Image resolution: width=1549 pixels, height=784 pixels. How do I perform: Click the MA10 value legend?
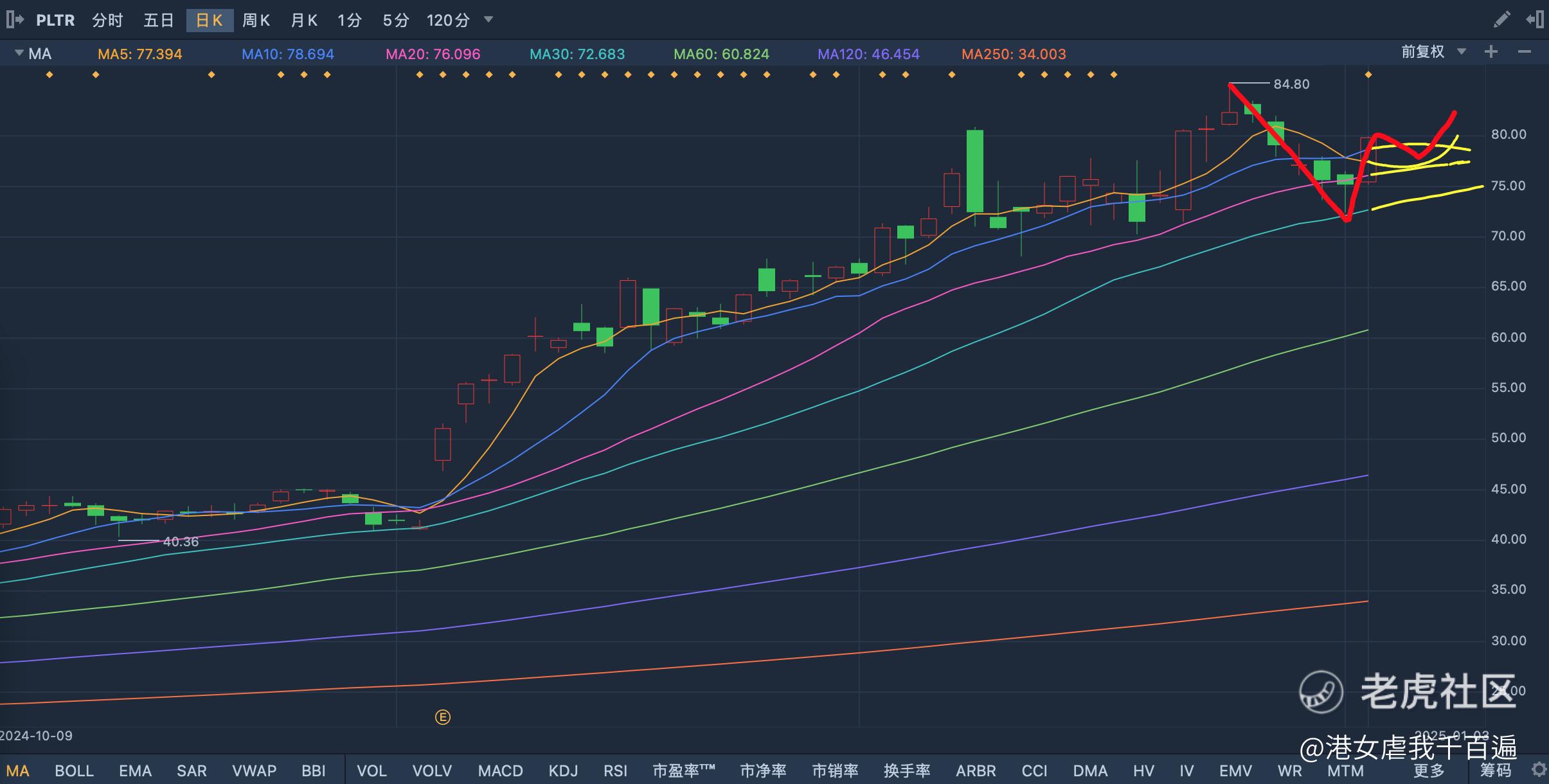(x=287, y=54)
